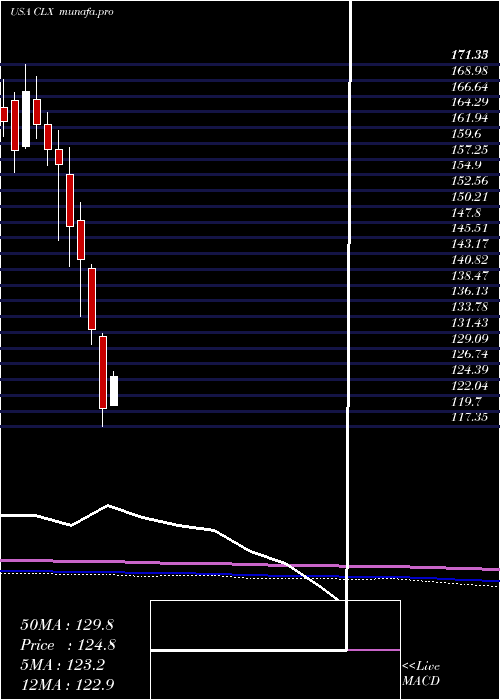Click the 166.64 price axis label

pyautogui.click(x=469, y=87)
